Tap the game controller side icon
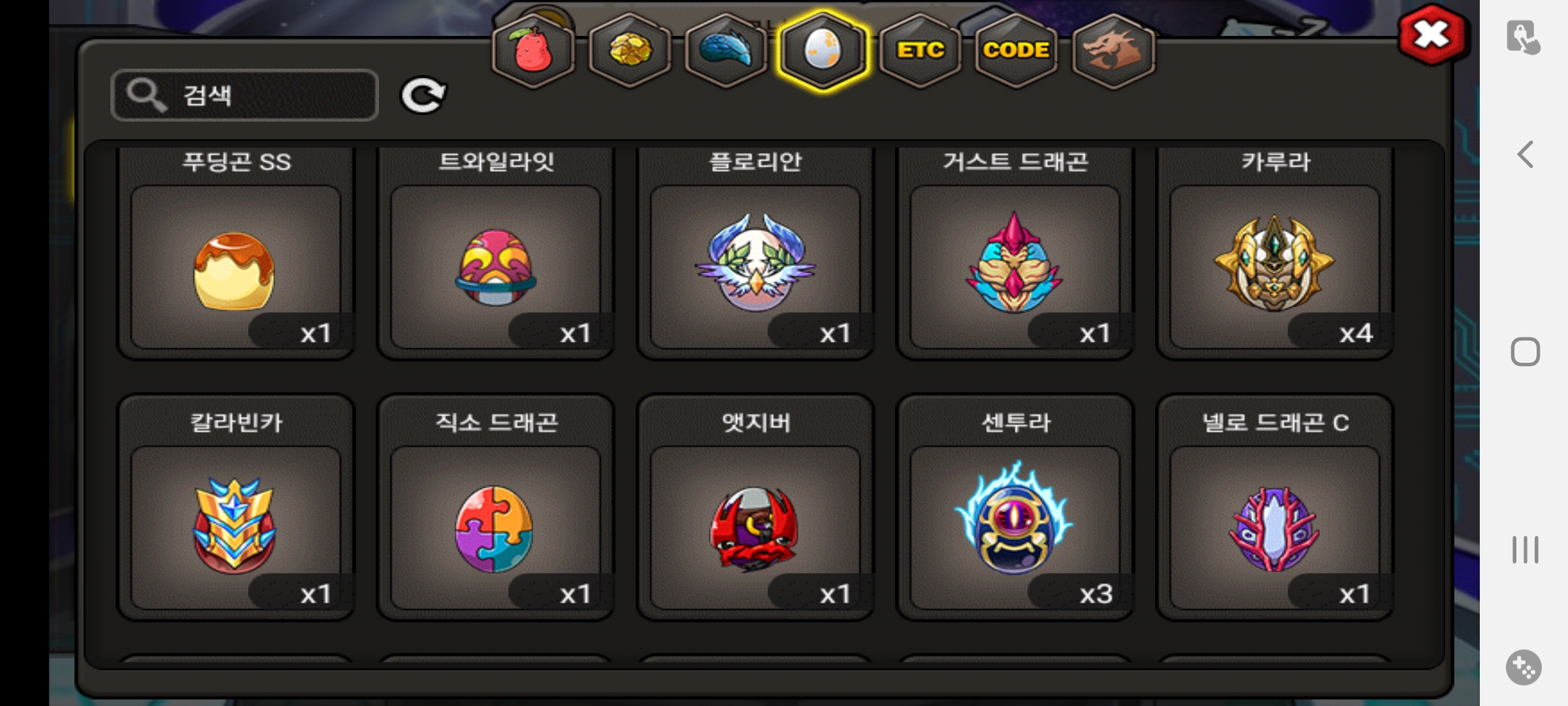1568x706 pixels. (x=1524, y=667)
